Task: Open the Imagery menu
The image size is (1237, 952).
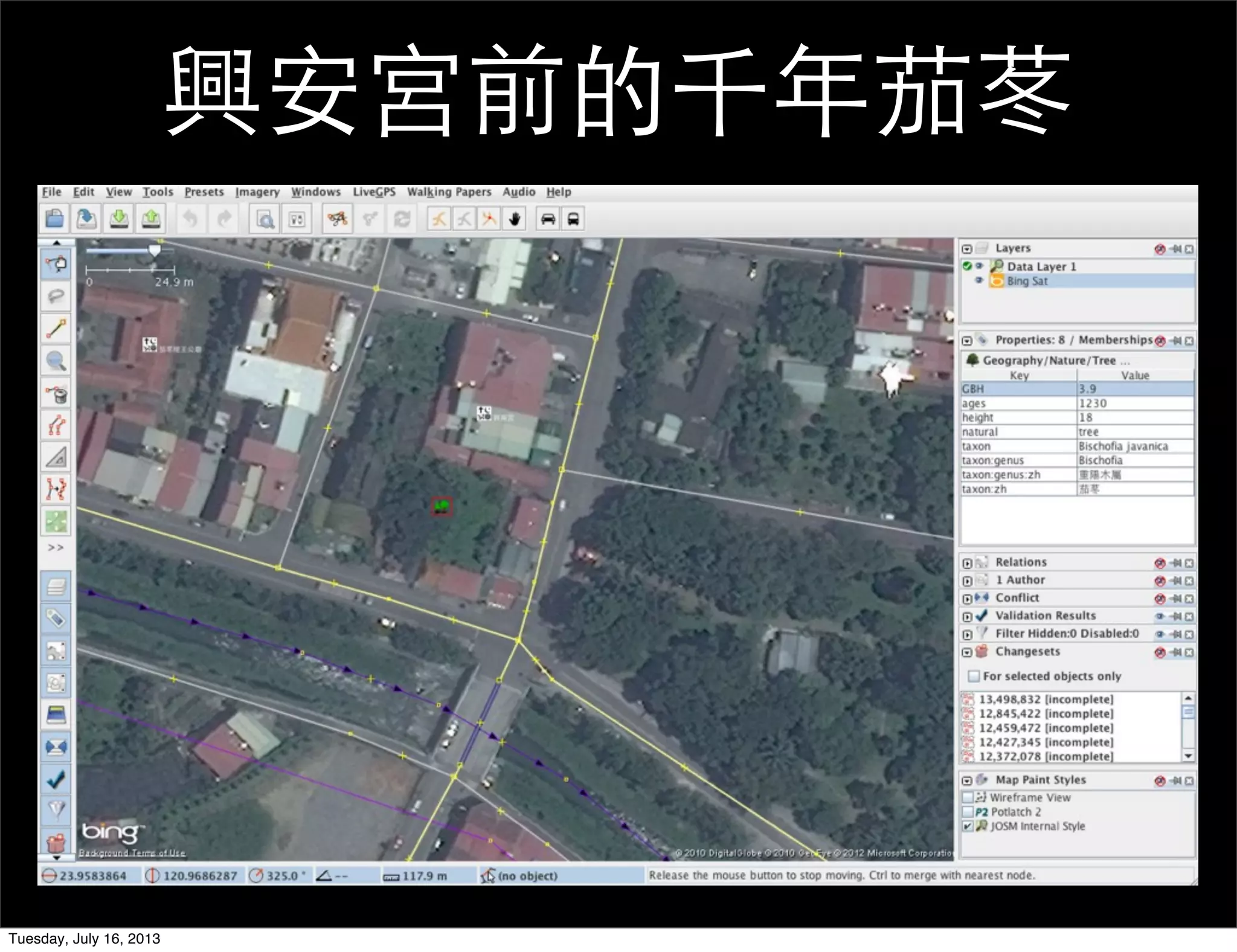Action: pyautogui.click(x=257, y=192)
